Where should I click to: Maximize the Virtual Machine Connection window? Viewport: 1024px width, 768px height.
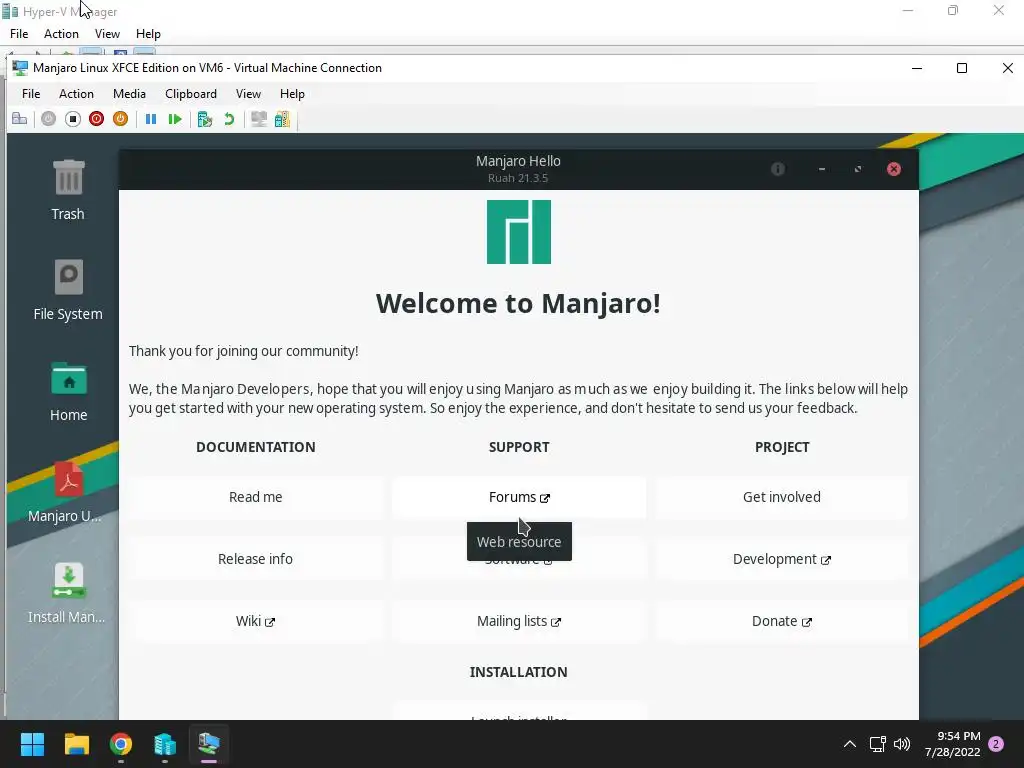pyautogui.click(x=961, y=68)
